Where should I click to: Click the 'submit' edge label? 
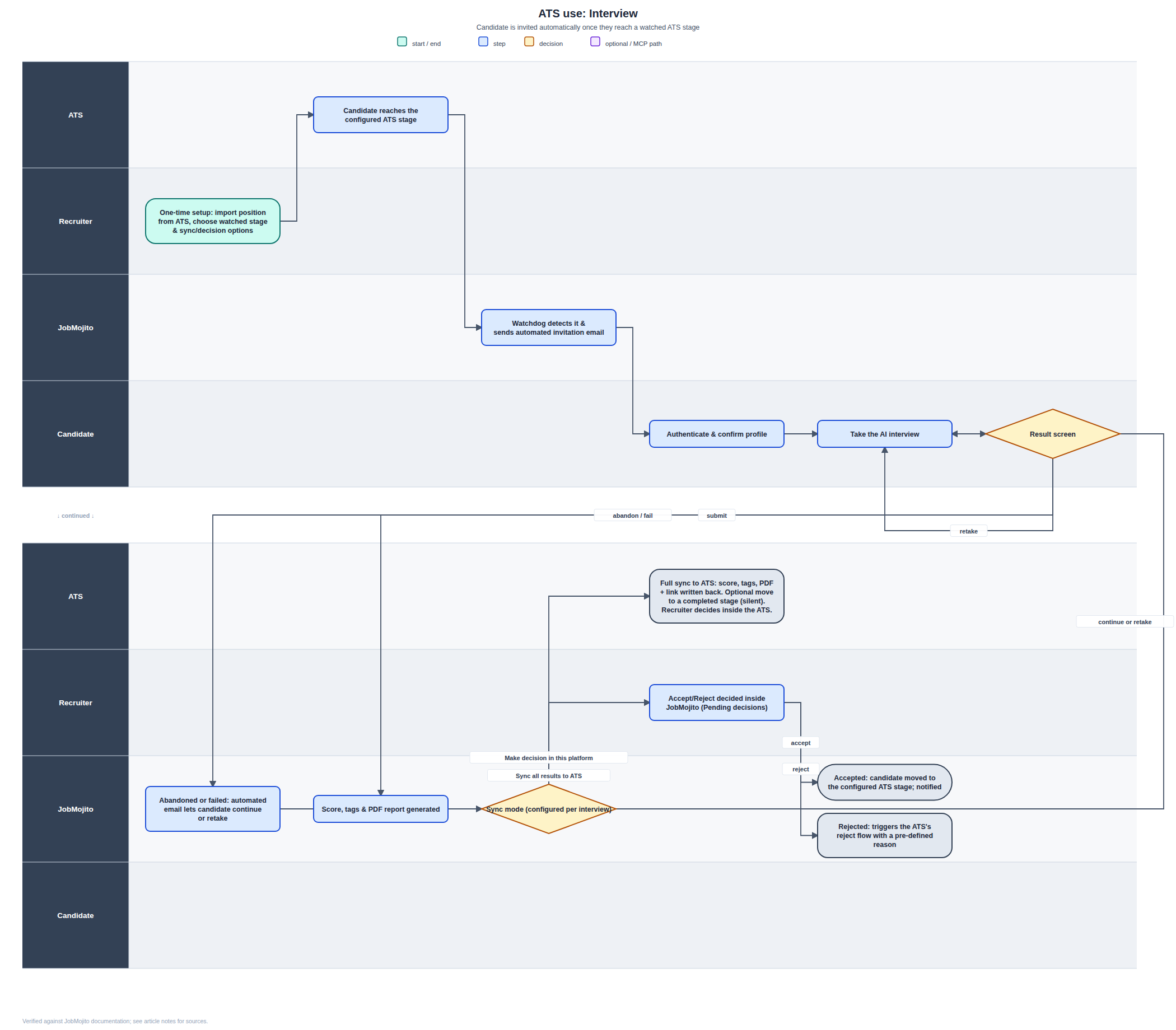(717, 516)
